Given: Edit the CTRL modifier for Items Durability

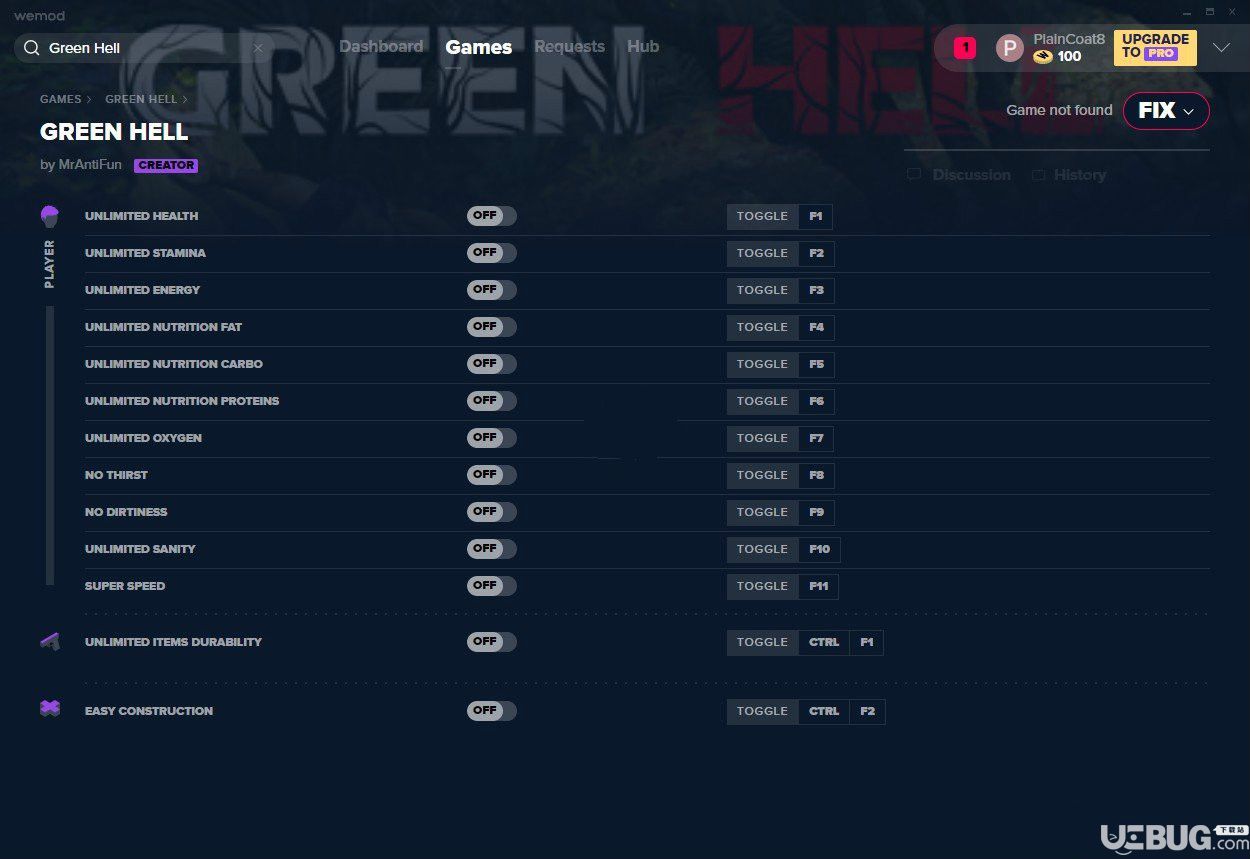Looking at the screenshot, I should 824,642.
